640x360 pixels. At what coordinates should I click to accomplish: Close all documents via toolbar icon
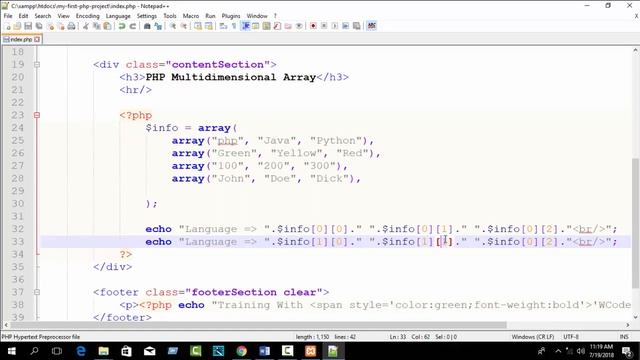point(61,26)
